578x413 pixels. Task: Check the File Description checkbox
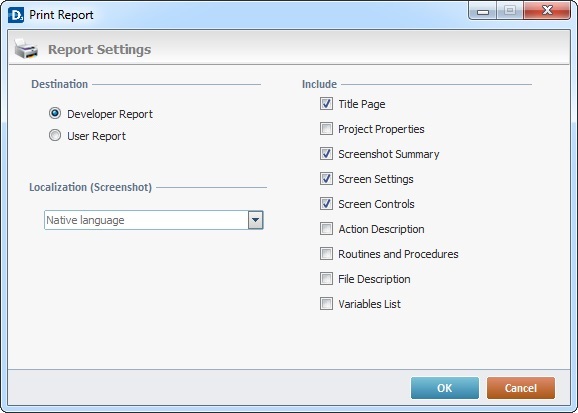coord(326,278)
